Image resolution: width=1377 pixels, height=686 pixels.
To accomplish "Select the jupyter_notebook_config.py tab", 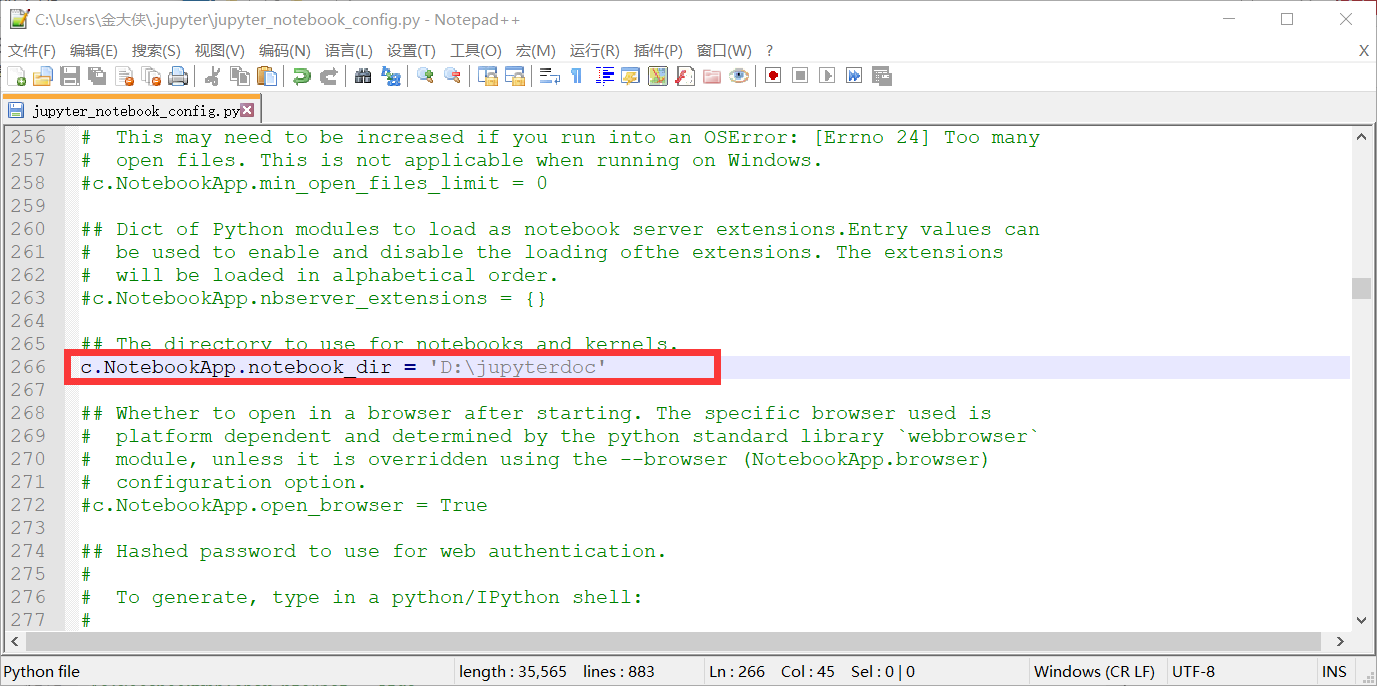I will [x=125, y=110].
